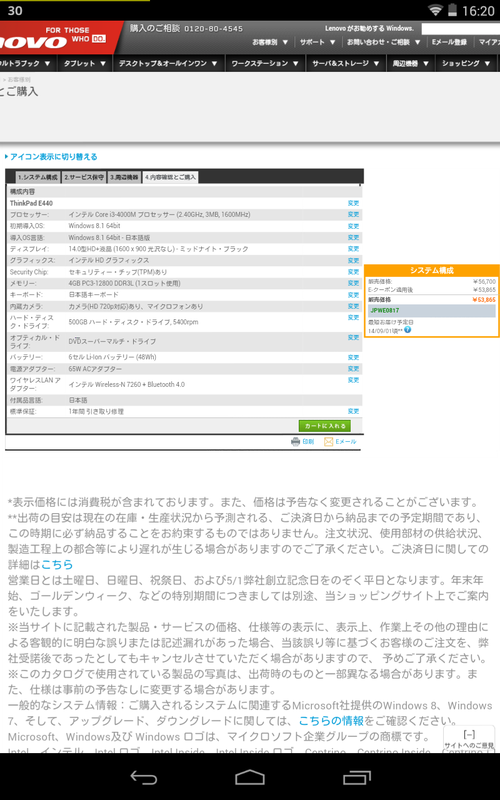Viewport: 500px width, 800px height.
Task: Click 変更 for the ディスプレイ row
Action: point(354,248)
